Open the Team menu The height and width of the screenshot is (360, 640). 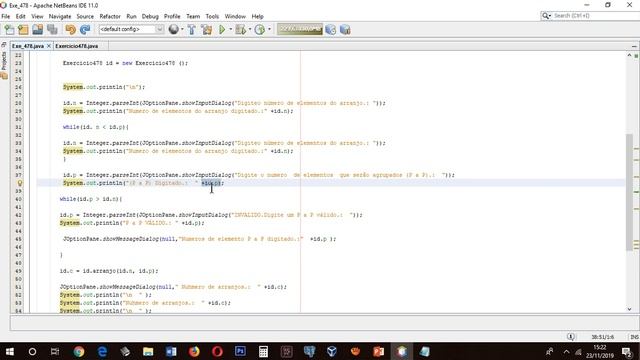pos(193,16)
